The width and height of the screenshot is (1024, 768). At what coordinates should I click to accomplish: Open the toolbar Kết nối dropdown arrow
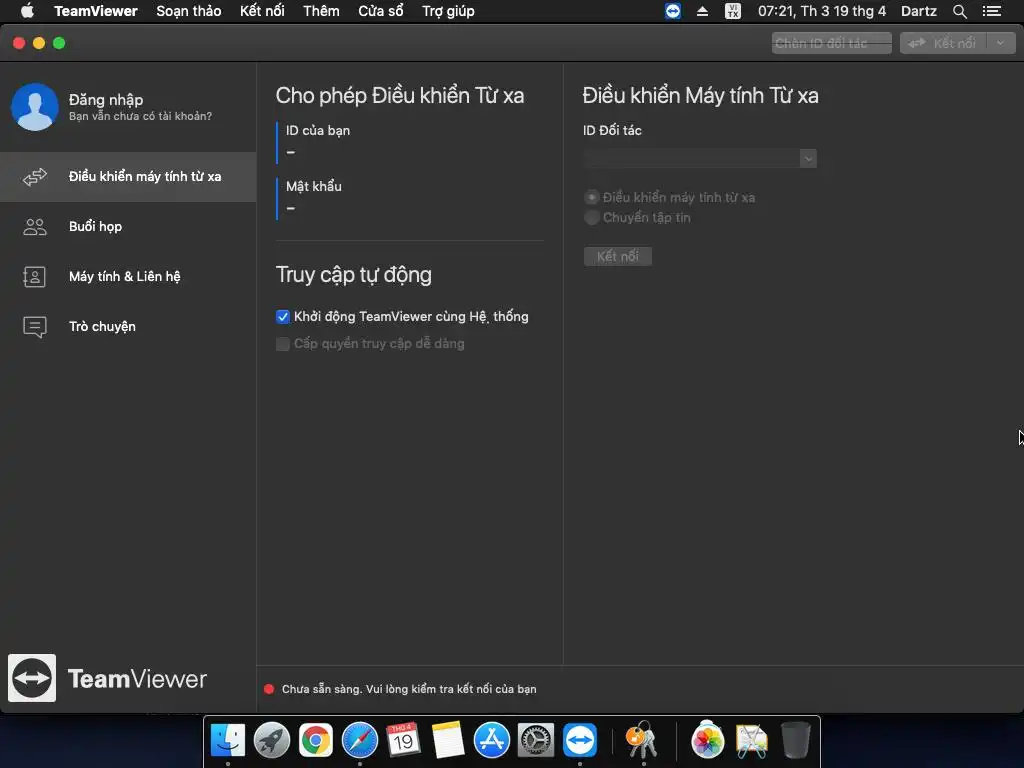tap(1001, 43)
